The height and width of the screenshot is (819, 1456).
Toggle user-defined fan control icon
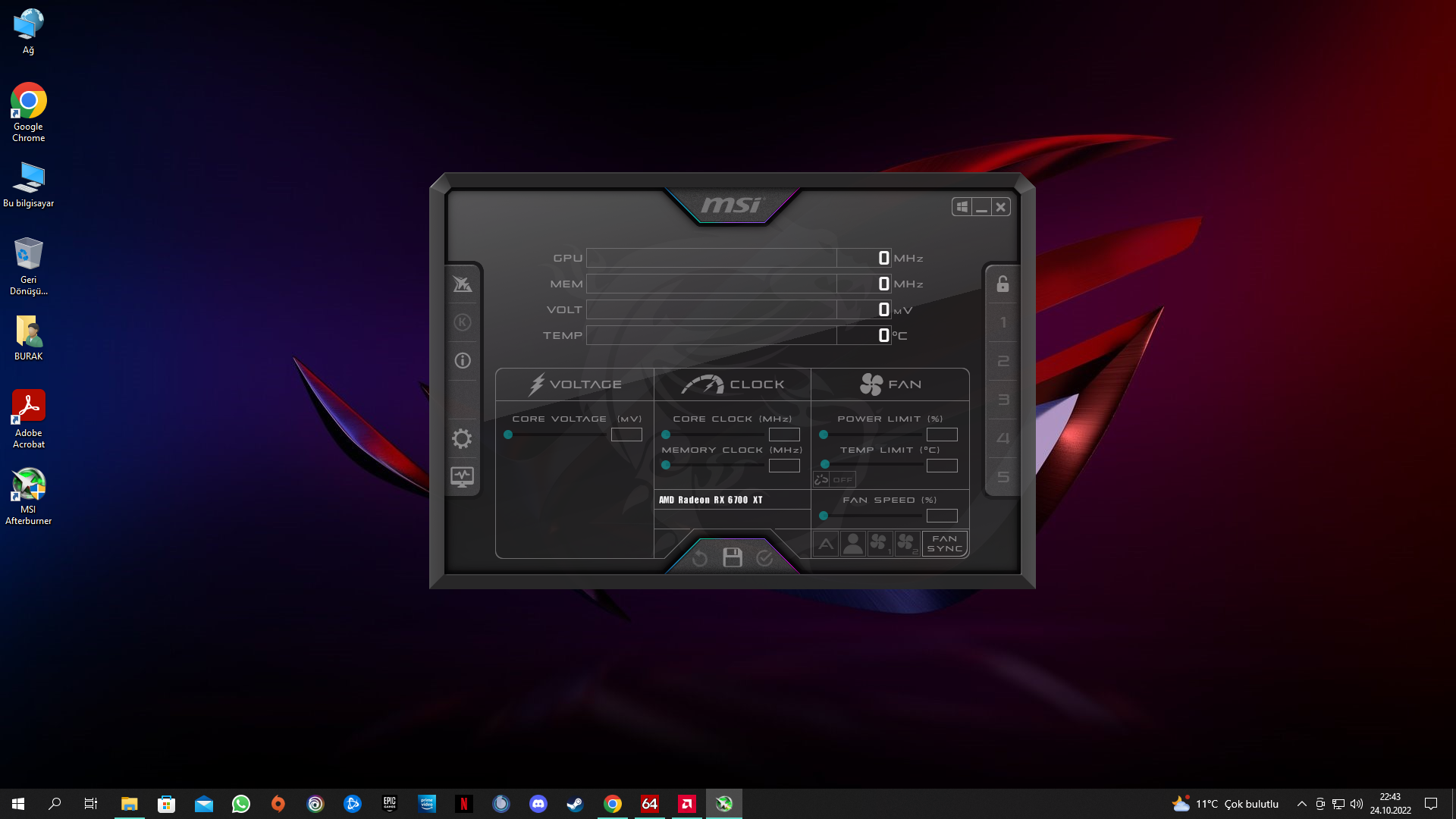tap(853, 544)
